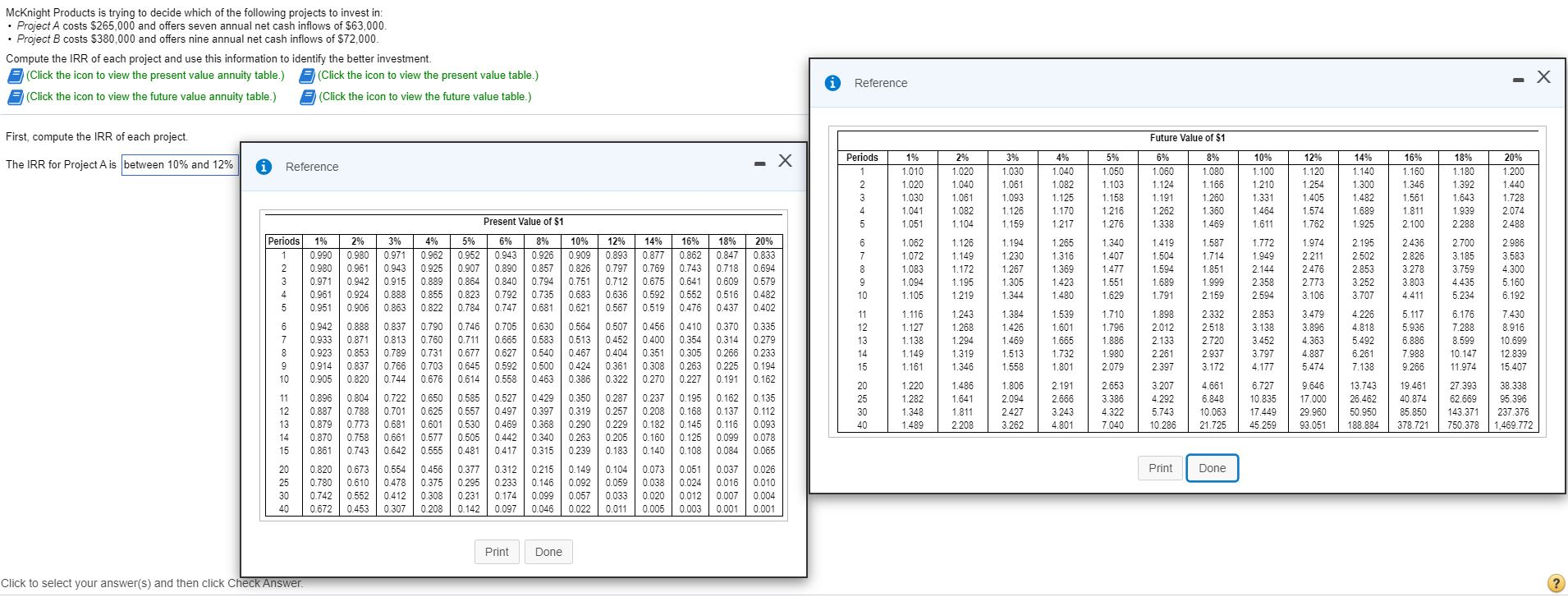1568x597 pixels.
Task: Click the Project A cost description line
Action: coord(201,26)
